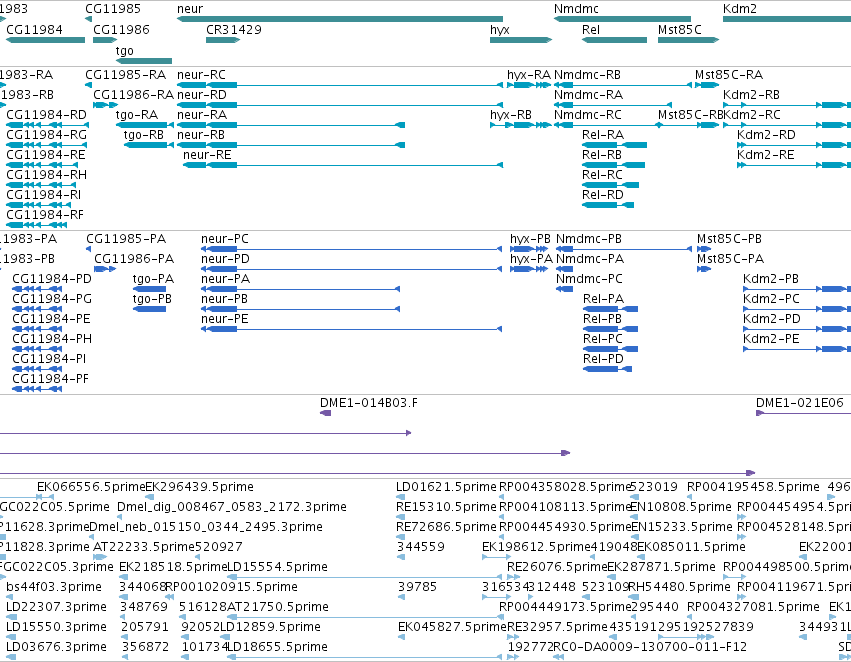
Task: Click transcript Rel-RD
Action: (608, 205)
